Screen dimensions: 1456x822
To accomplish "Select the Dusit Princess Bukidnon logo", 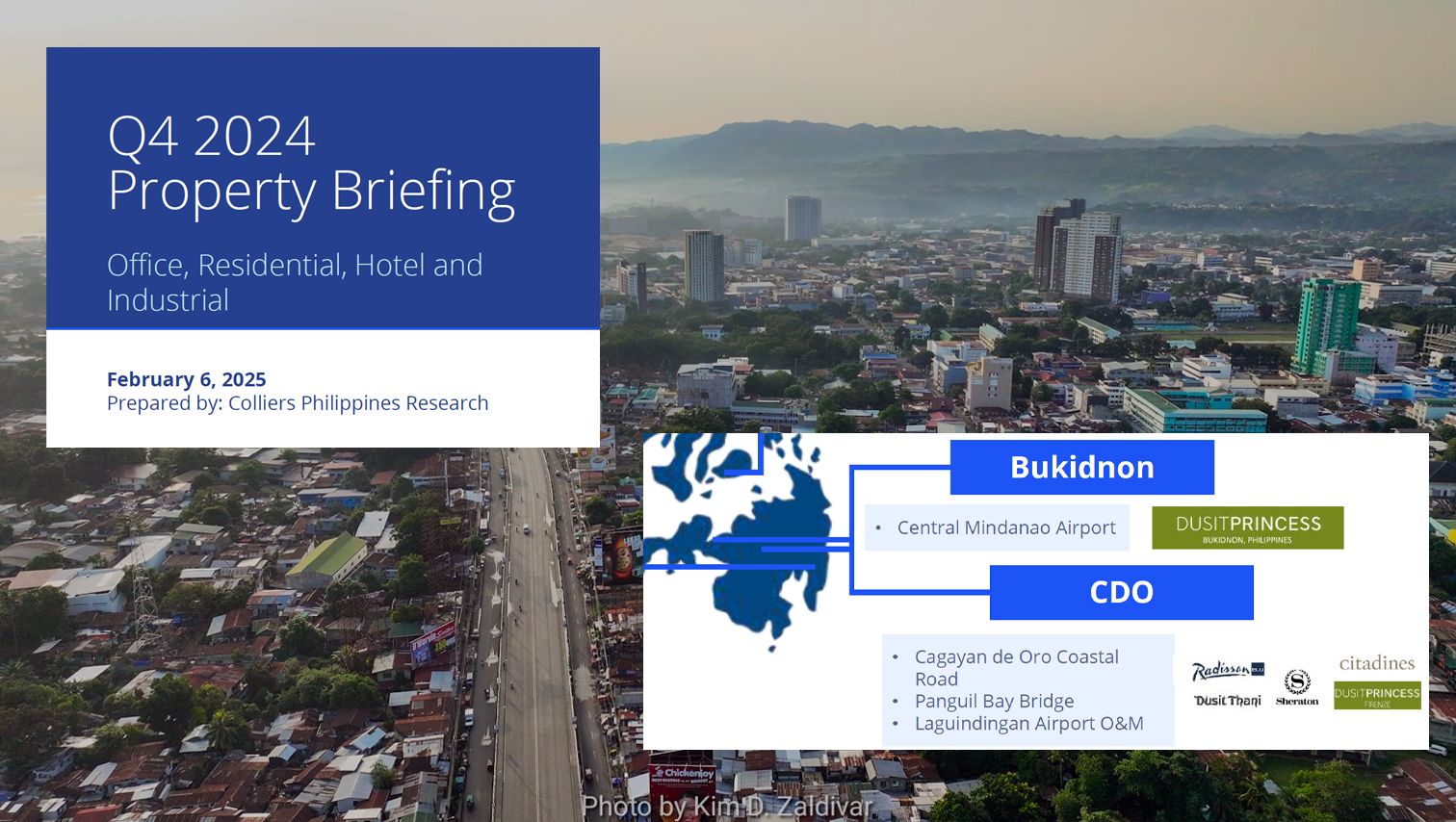I will point(1247,527).
